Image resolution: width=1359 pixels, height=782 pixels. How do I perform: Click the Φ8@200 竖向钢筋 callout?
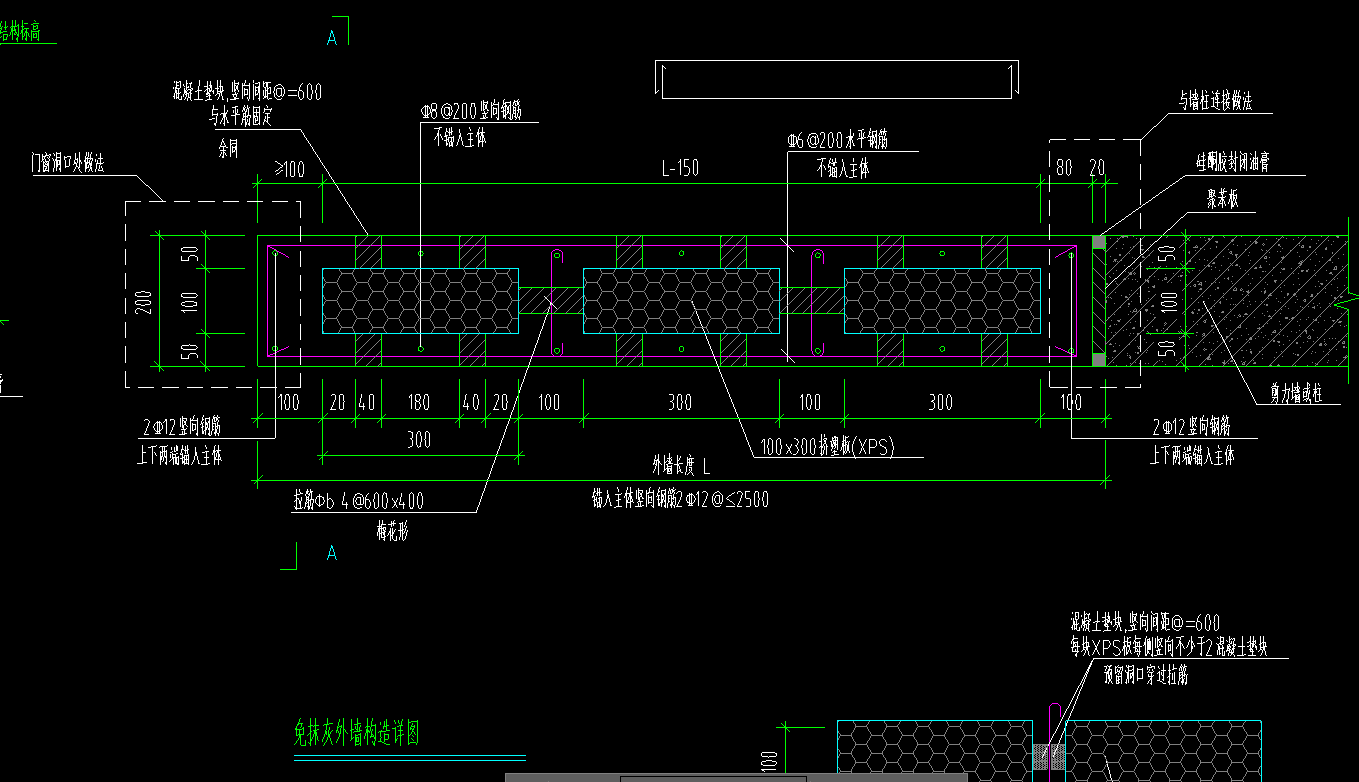[471, 113]
